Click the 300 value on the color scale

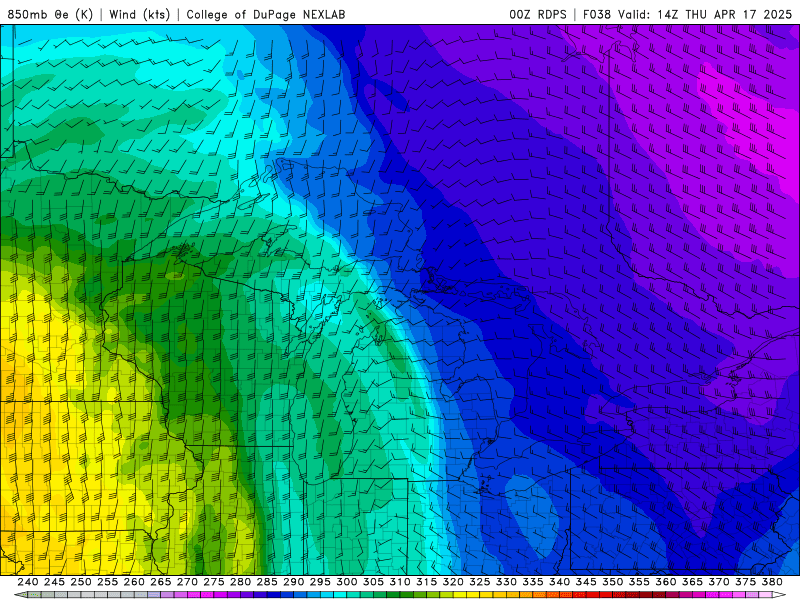point(346,582)
